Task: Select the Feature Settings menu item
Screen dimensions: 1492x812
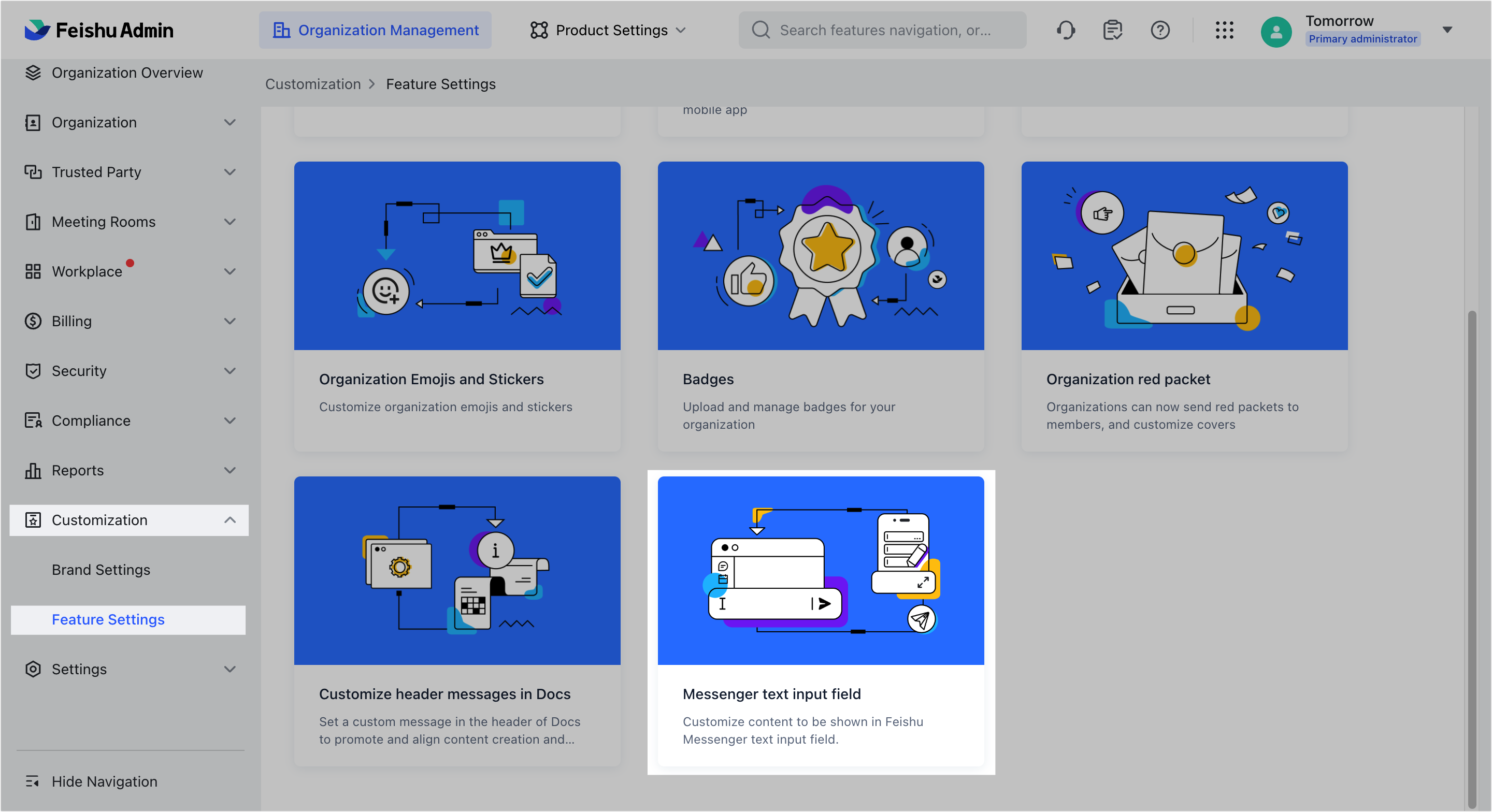Action: coord(108,619)
